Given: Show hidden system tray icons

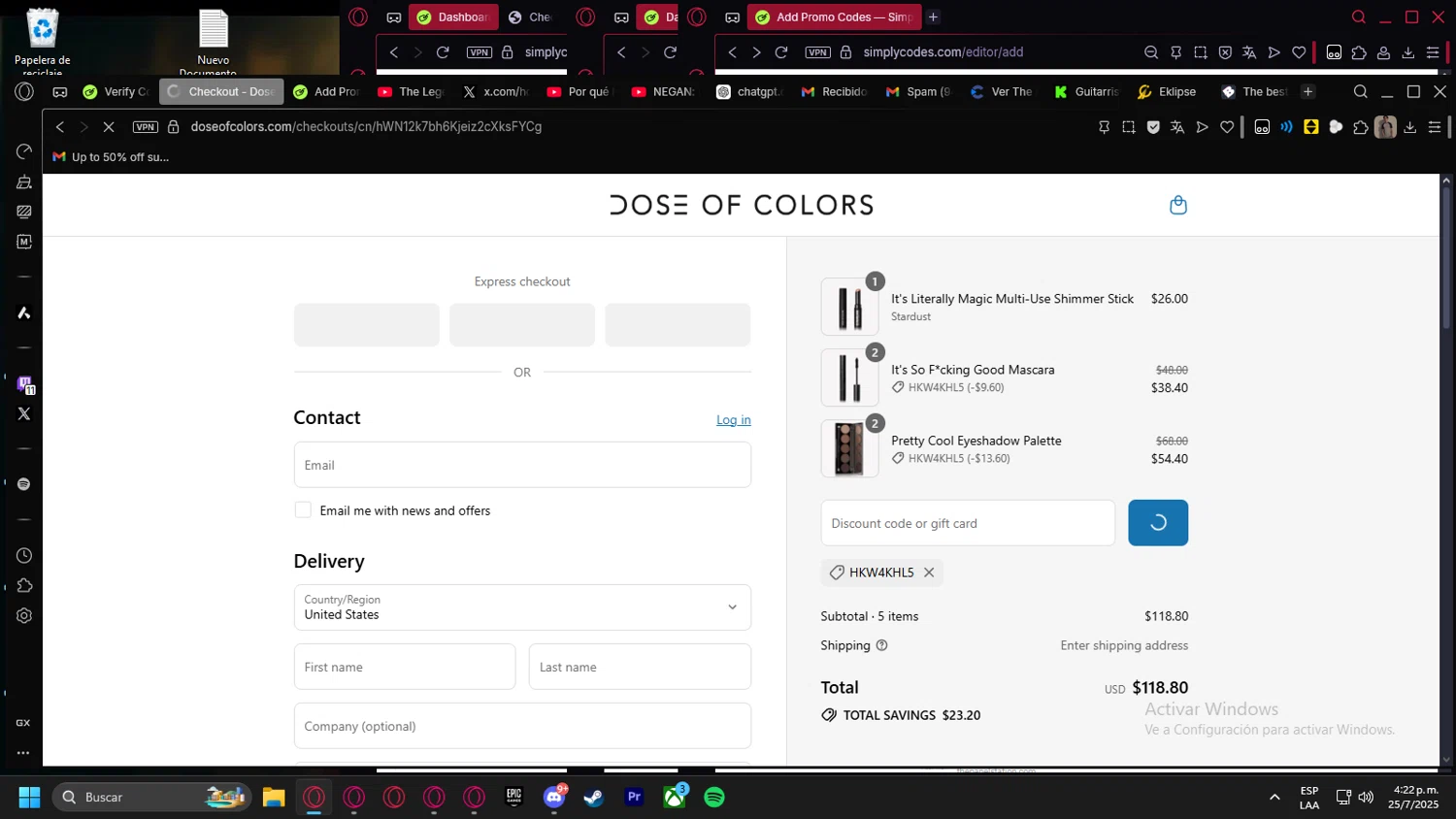Looking at the screenshot, I should (x=1274, y=797).
